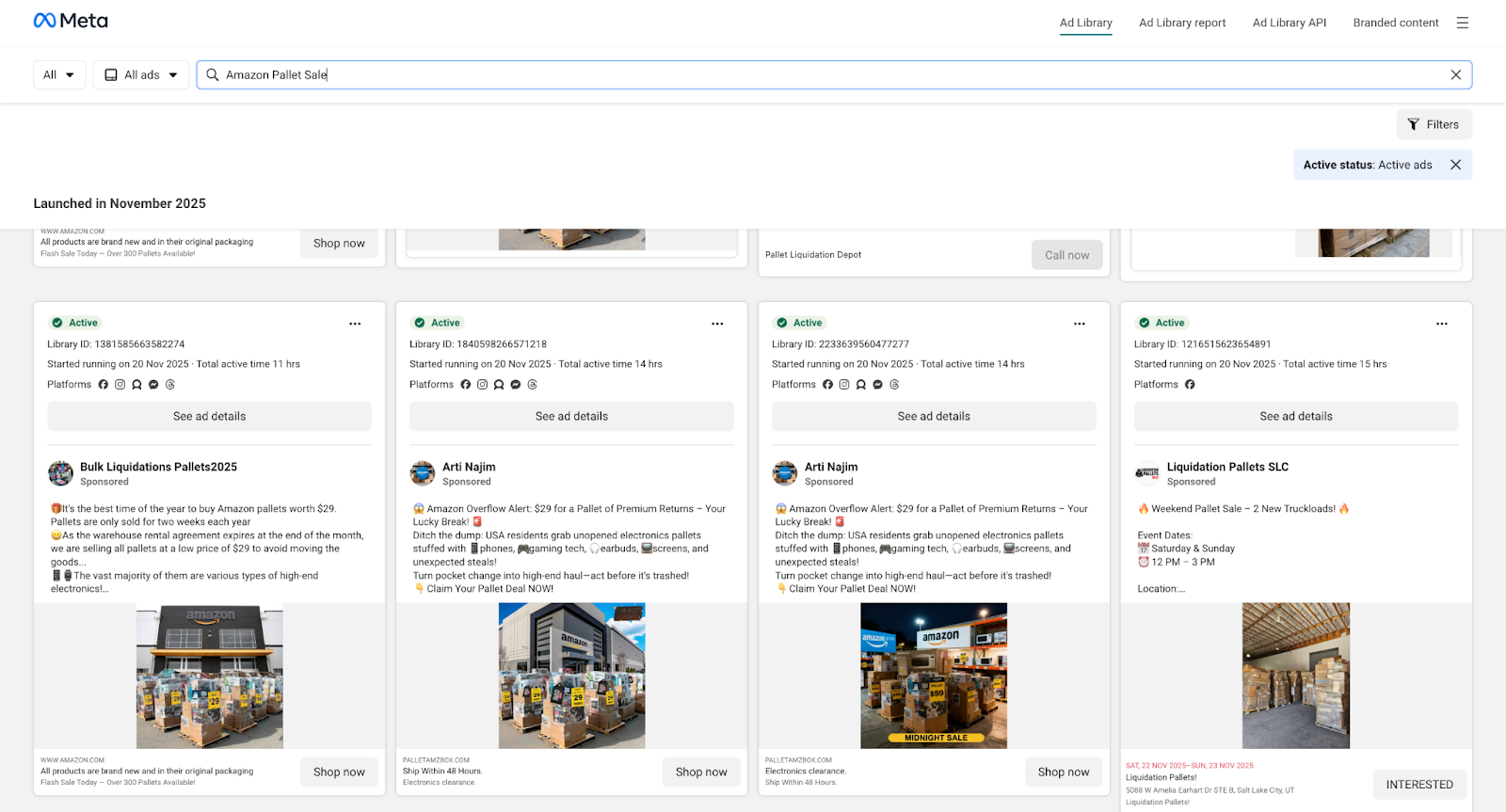The image size is (1506, 812).
Task: Open Ad Library report
Action: [1182, 23]
